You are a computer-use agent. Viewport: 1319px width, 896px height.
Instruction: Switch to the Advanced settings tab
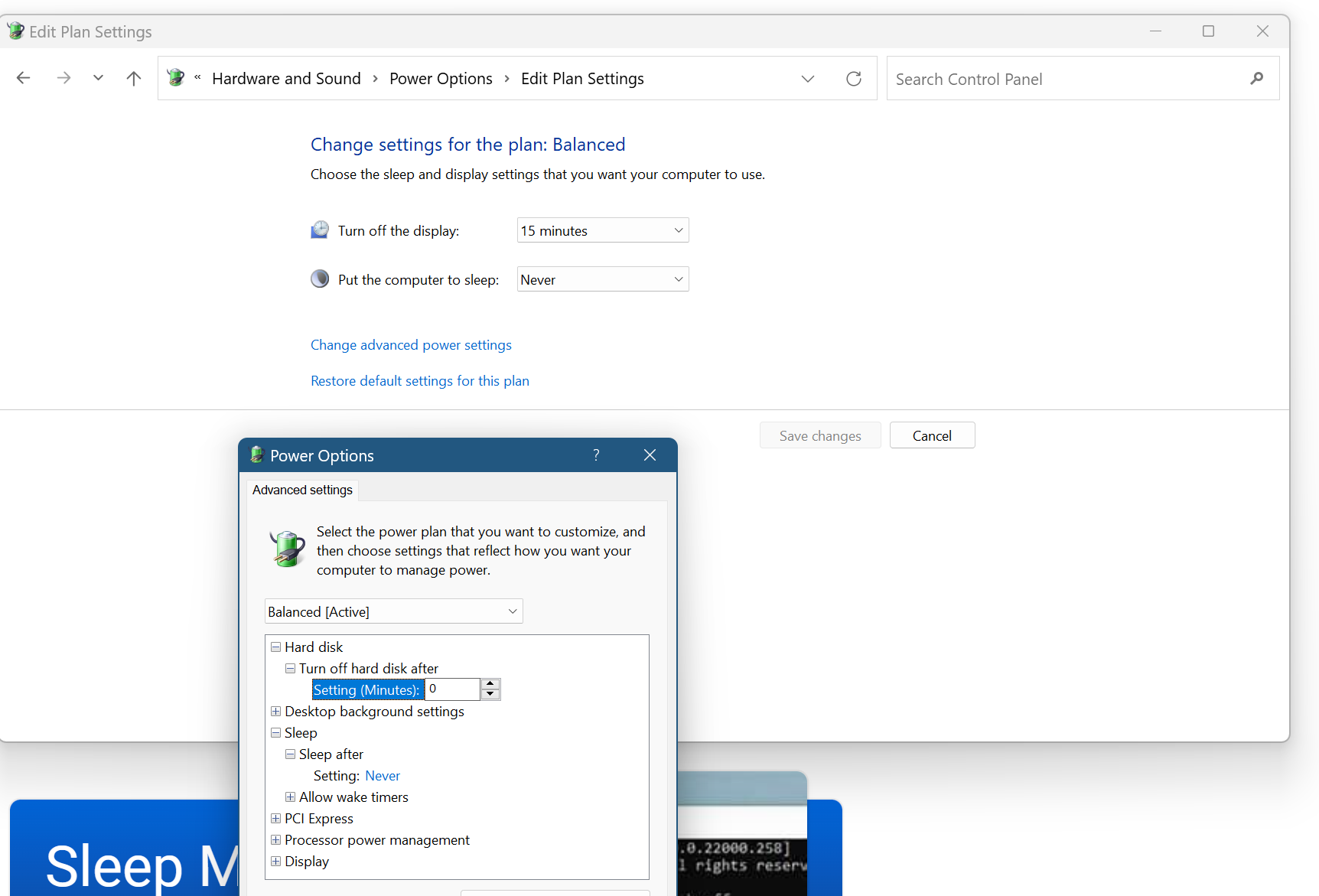[301, 490]
